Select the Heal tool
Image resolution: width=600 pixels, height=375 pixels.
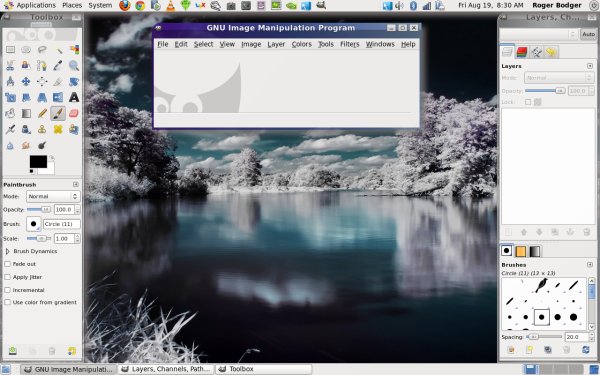[58, 129]
